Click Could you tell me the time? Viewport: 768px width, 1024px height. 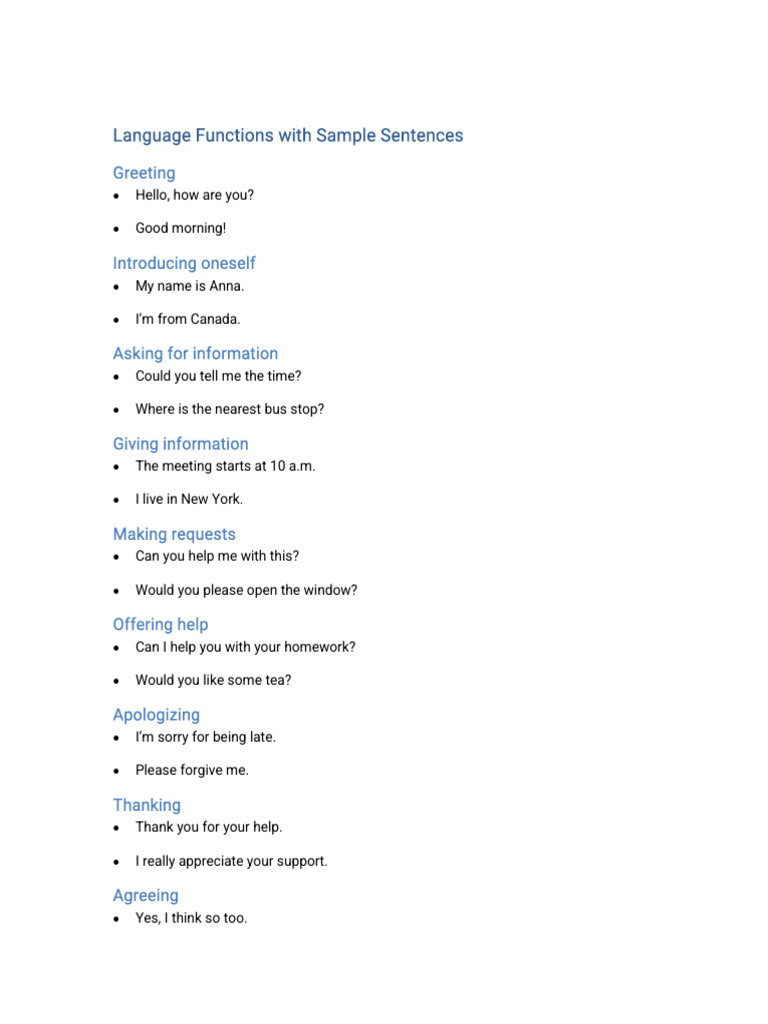(x=218, y=376)
